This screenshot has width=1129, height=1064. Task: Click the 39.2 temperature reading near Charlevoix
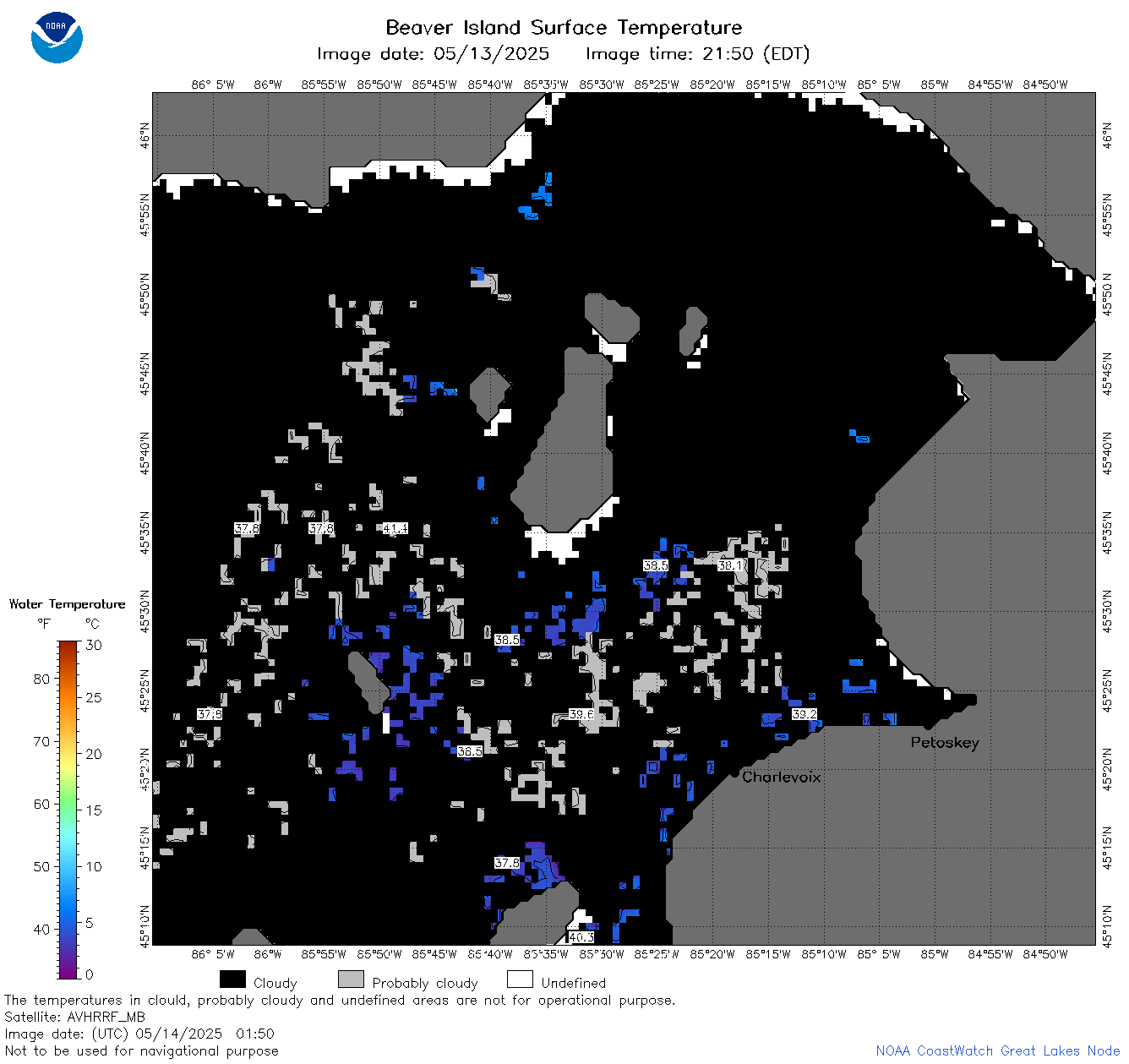pos(804,714)
